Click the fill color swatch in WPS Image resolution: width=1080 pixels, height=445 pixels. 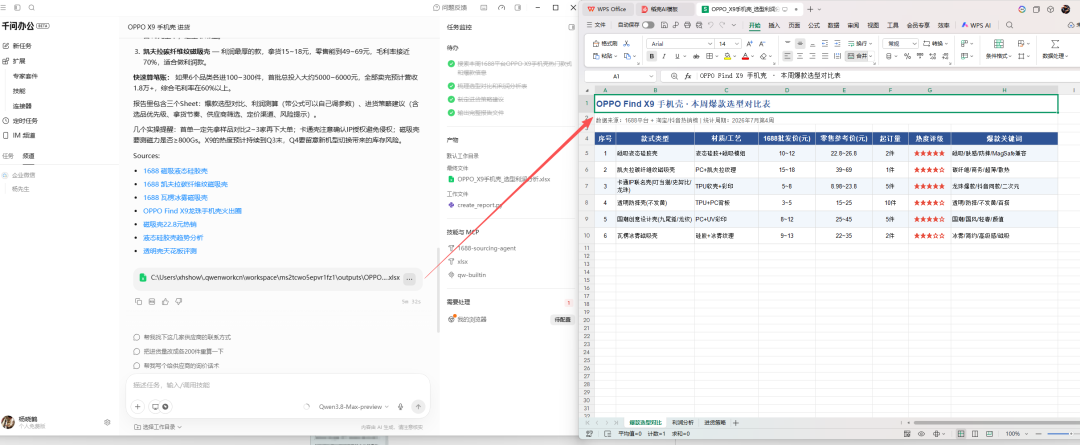click(728, 56)
